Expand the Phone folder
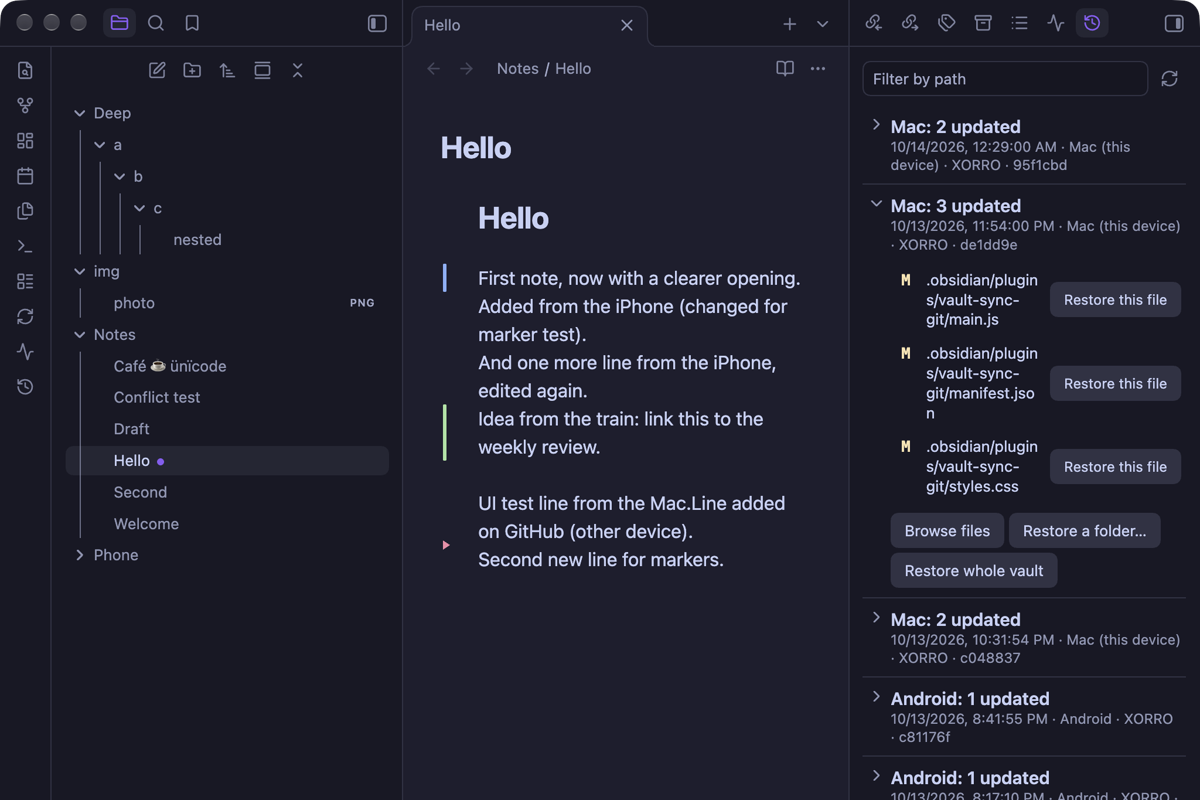 80,555
